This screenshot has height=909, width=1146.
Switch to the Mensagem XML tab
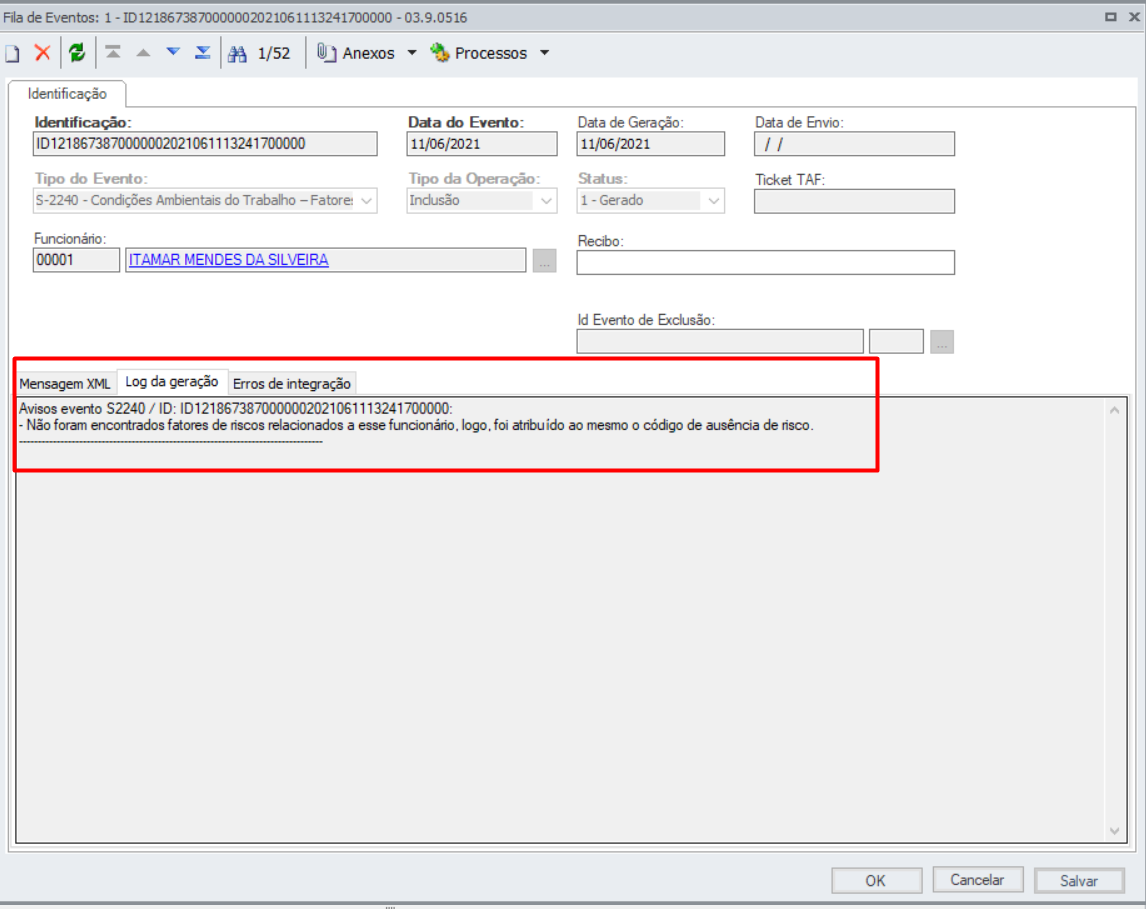pyautogui.click(x=64, y=384)
